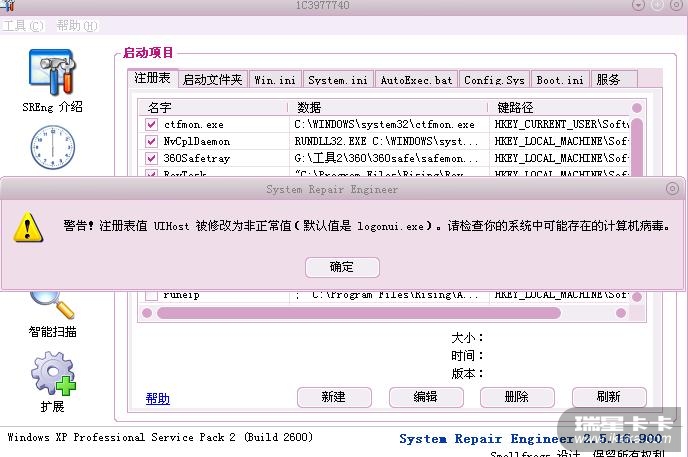688x457 pixels.
Task: Click the 删除 button
Action: click(x=517, y=397)
